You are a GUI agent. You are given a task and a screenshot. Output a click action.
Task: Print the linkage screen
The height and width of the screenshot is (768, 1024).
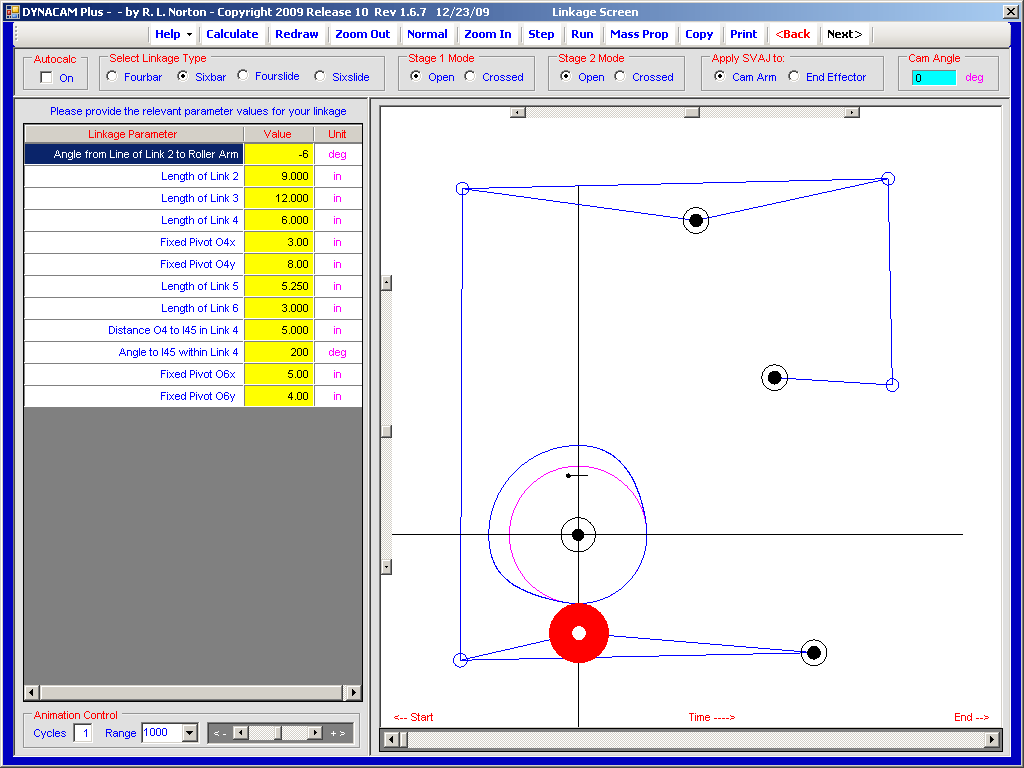point(743,34)
